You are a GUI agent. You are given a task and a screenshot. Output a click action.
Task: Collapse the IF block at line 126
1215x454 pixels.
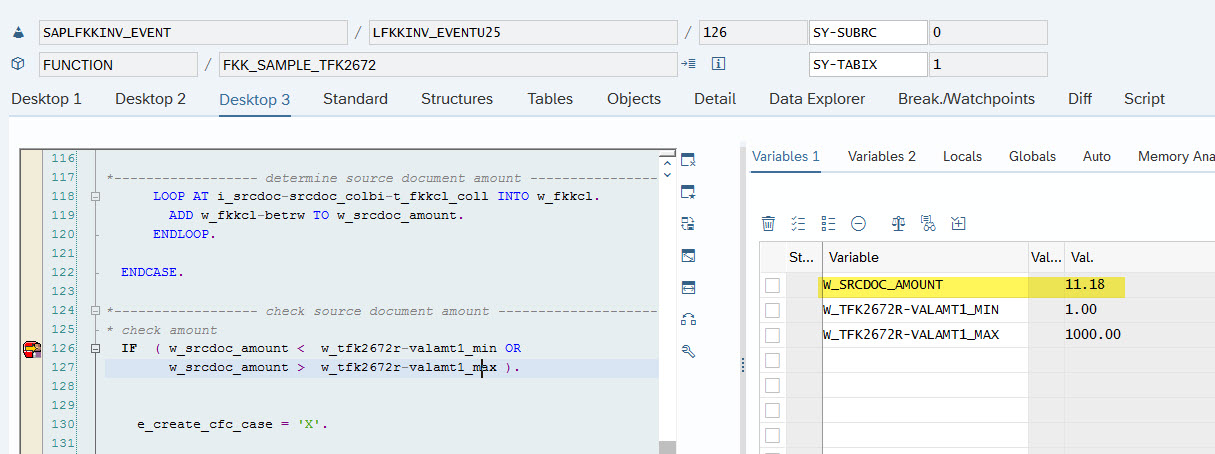pyautogui.click(x=96, y=348)
